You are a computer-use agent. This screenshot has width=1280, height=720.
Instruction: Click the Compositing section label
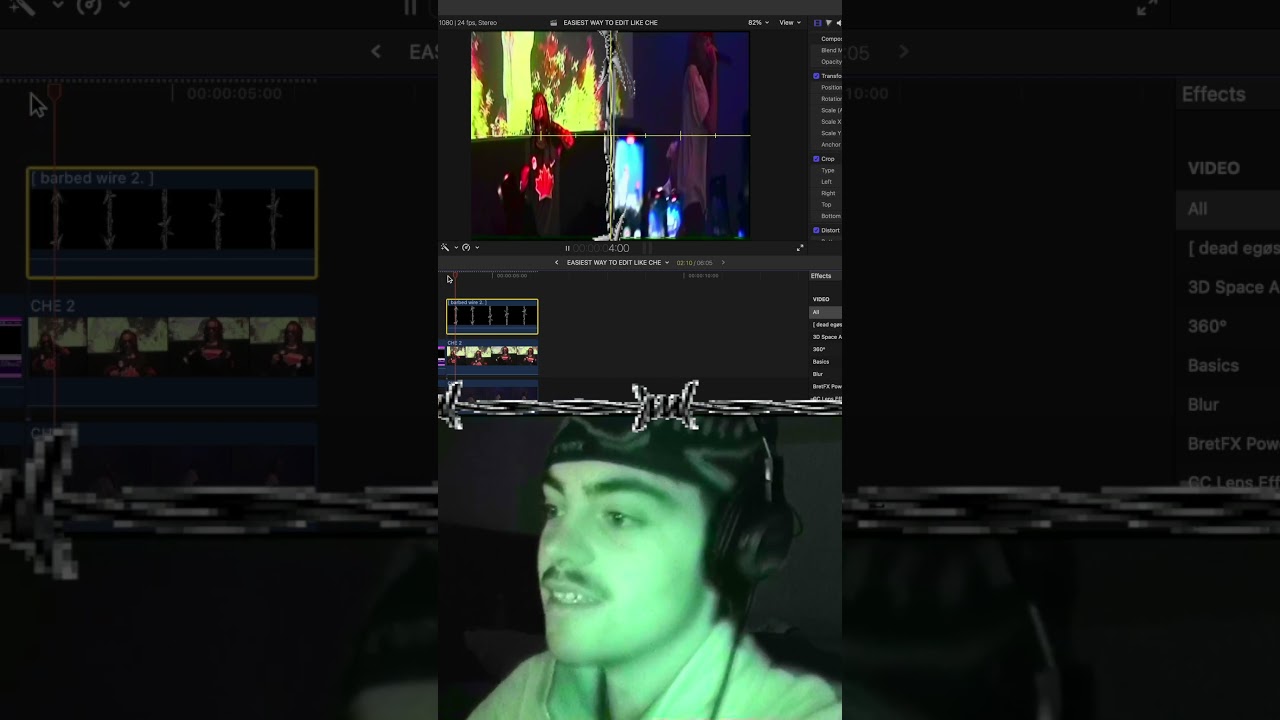tap(831, 39)
